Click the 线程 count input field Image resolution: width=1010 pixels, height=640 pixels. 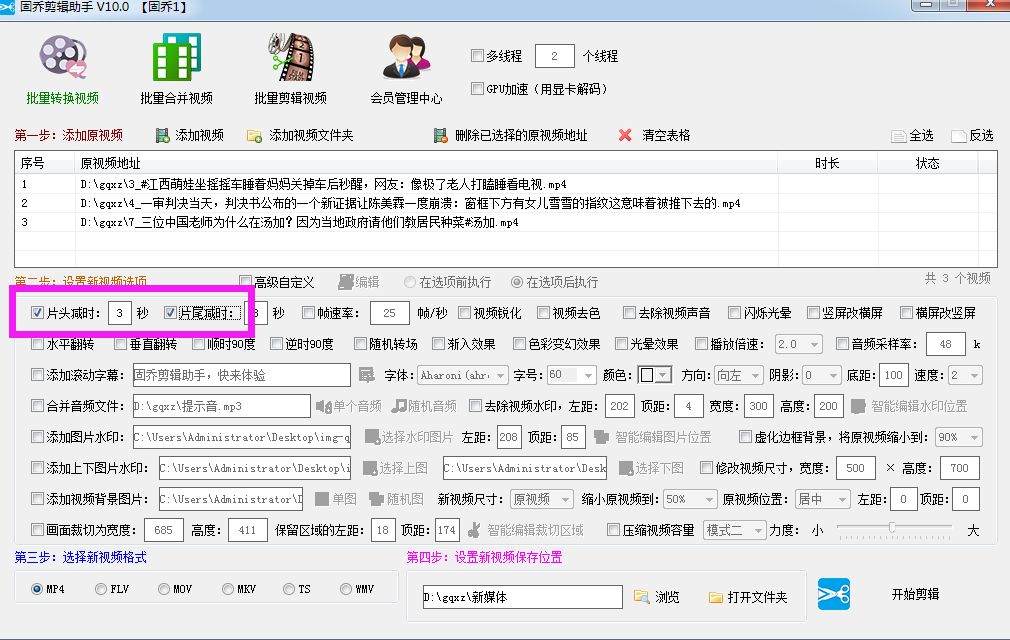click(554, 56)
